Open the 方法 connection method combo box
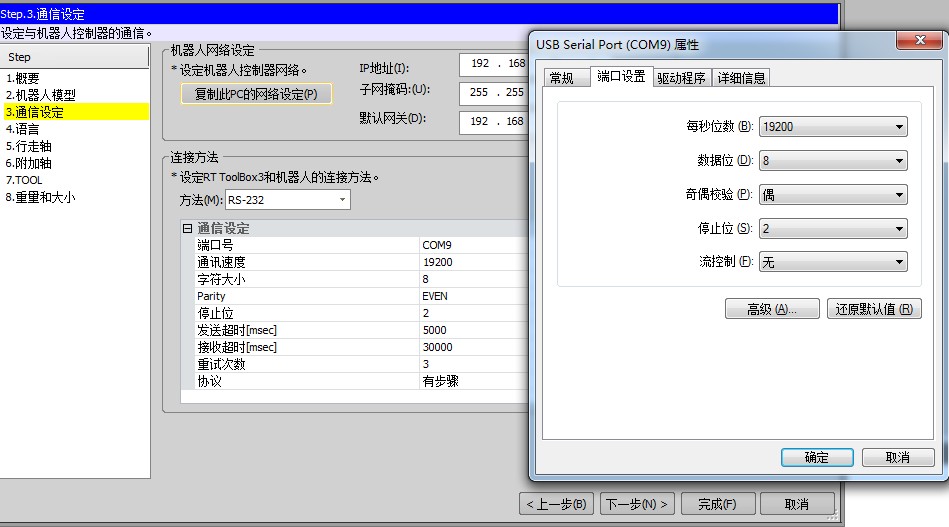The height and width of the screenshot is (527, 949). (x=287, y=200)
